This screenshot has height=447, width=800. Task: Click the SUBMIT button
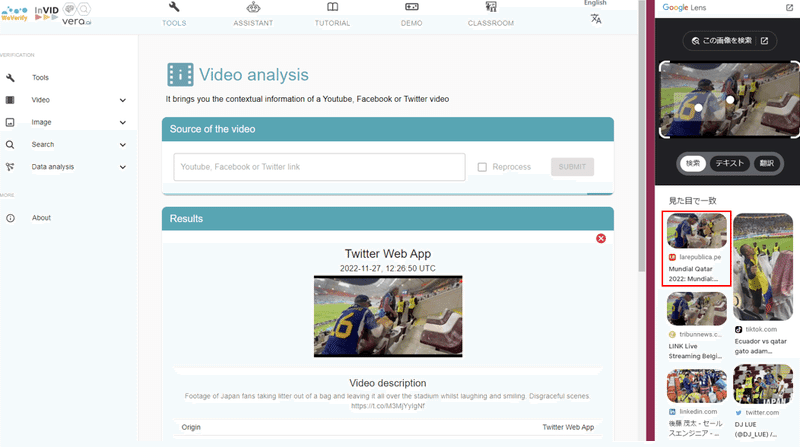572,167
